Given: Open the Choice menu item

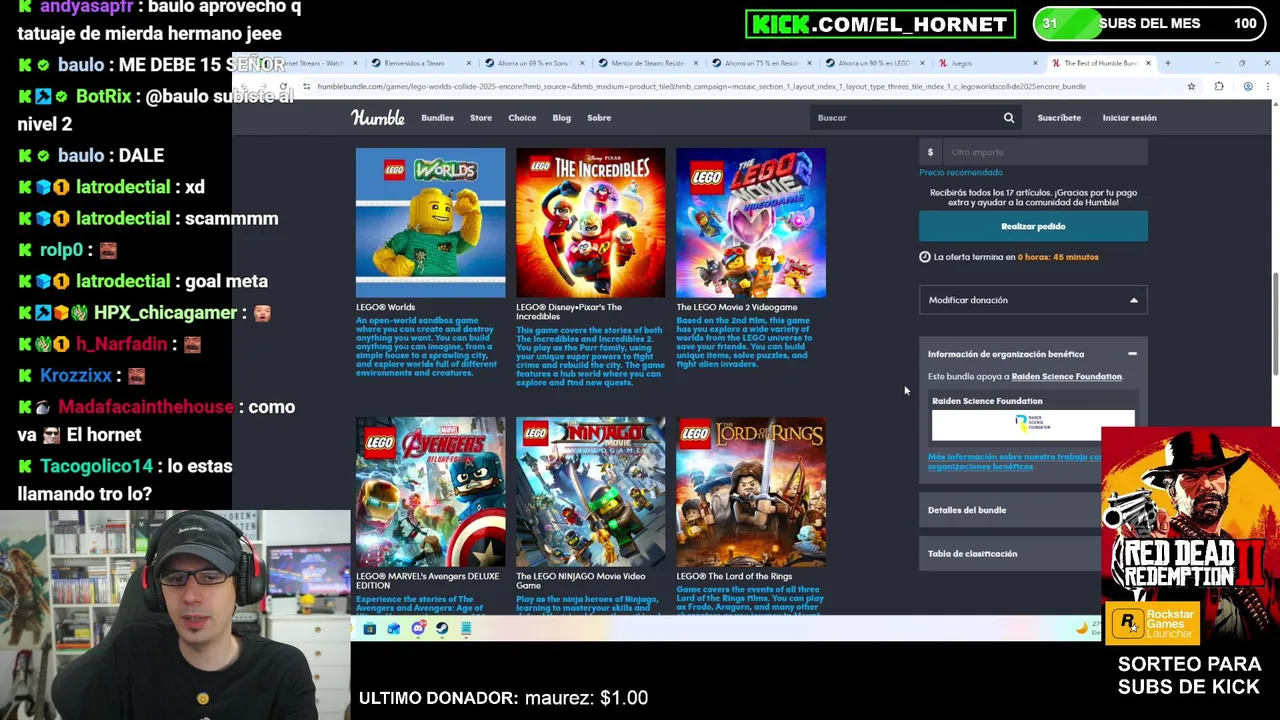Looking at the screenshot, I should [522, 118].
